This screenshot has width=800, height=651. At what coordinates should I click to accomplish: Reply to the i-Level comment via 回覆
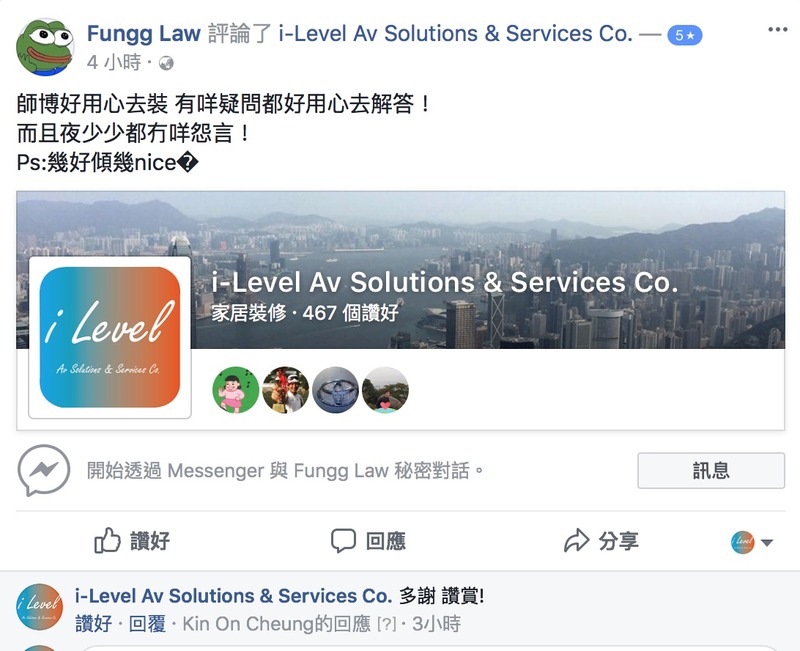click(x=147, y=623)
